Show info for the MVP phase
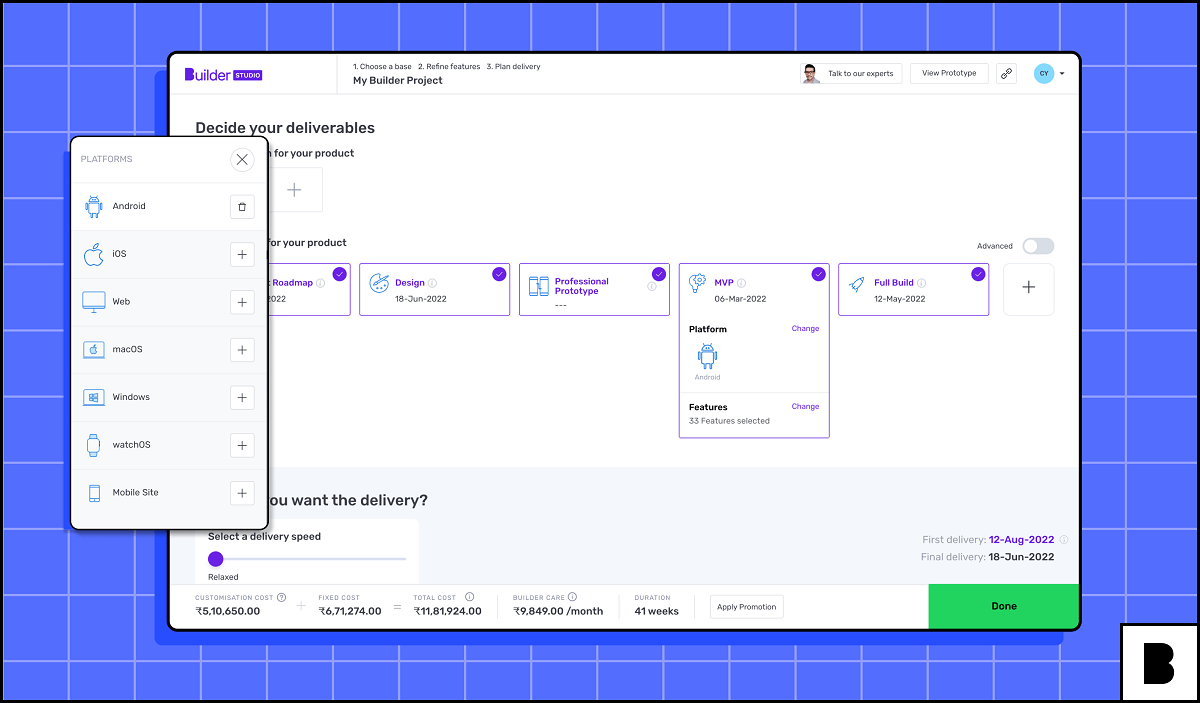 742,283
